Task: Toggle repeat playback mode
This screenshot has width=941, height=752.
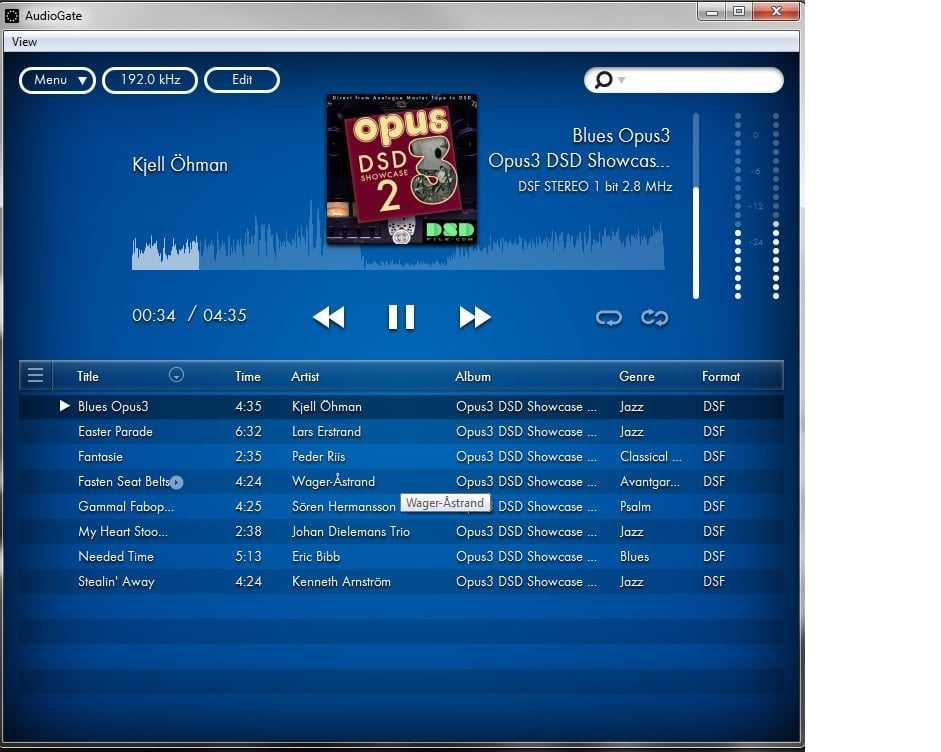Action: click(609, 317)
